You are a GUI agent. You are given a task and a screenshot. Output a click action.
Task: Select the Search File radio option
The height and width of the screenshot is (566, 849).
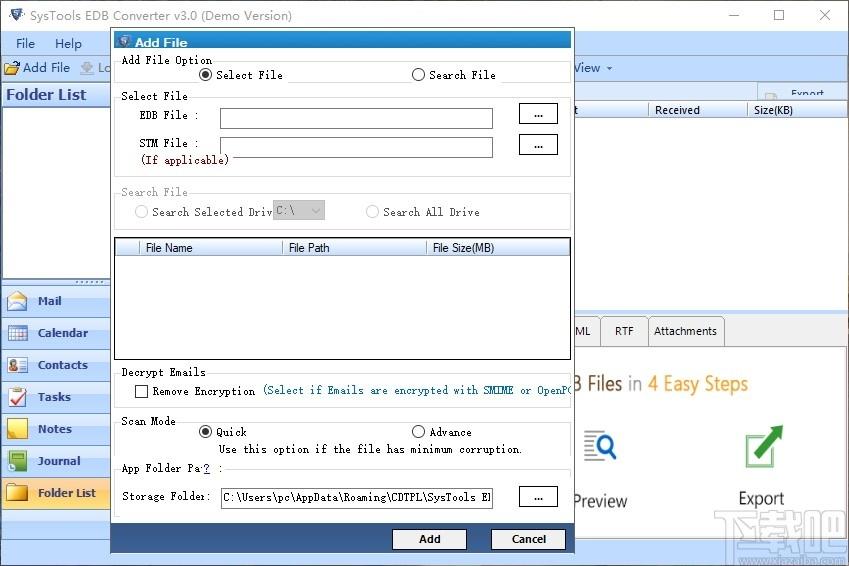pyautogui.click(x=418, y=75)
